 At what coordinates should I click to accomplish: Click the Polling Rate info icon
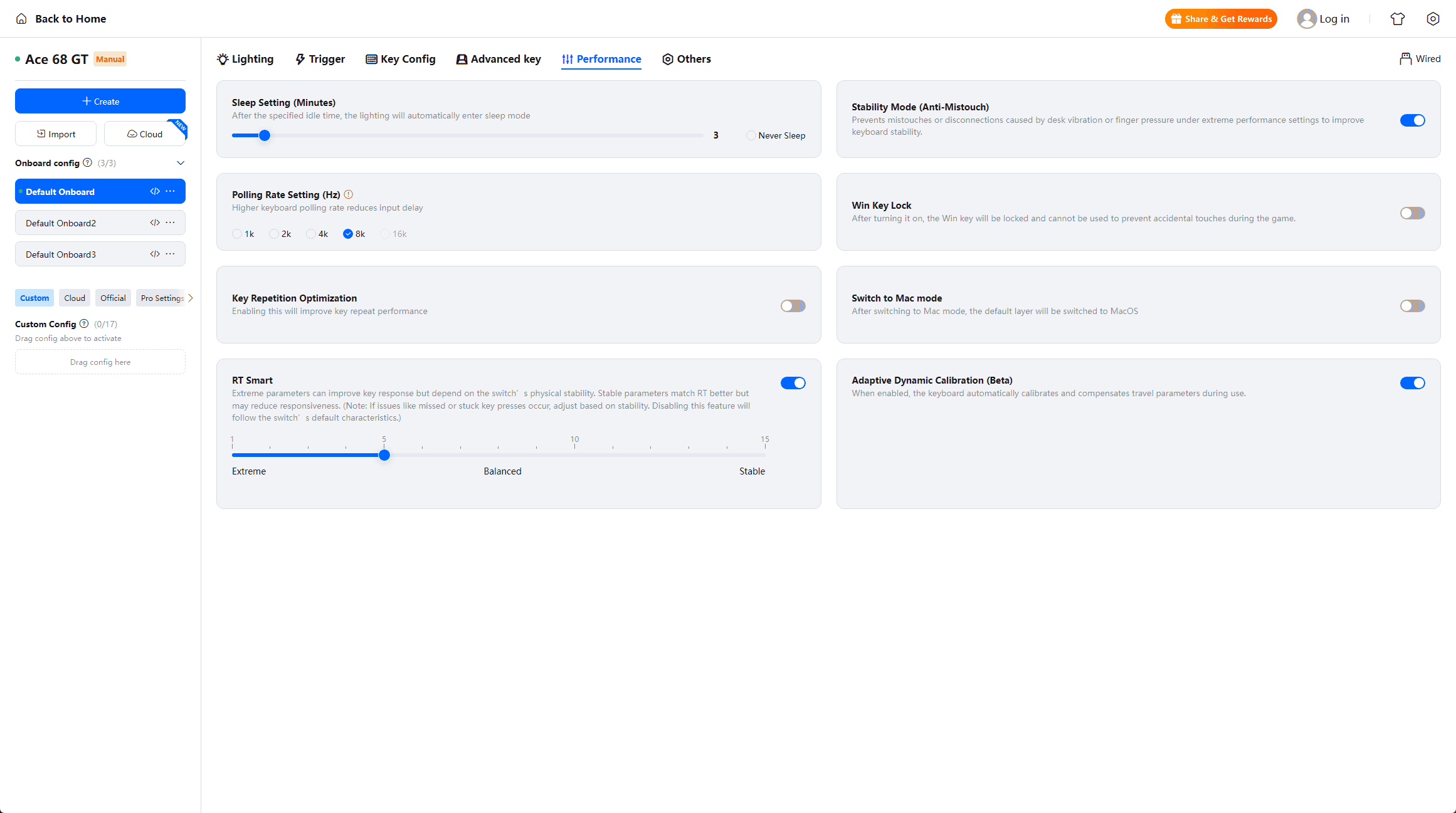349,194
